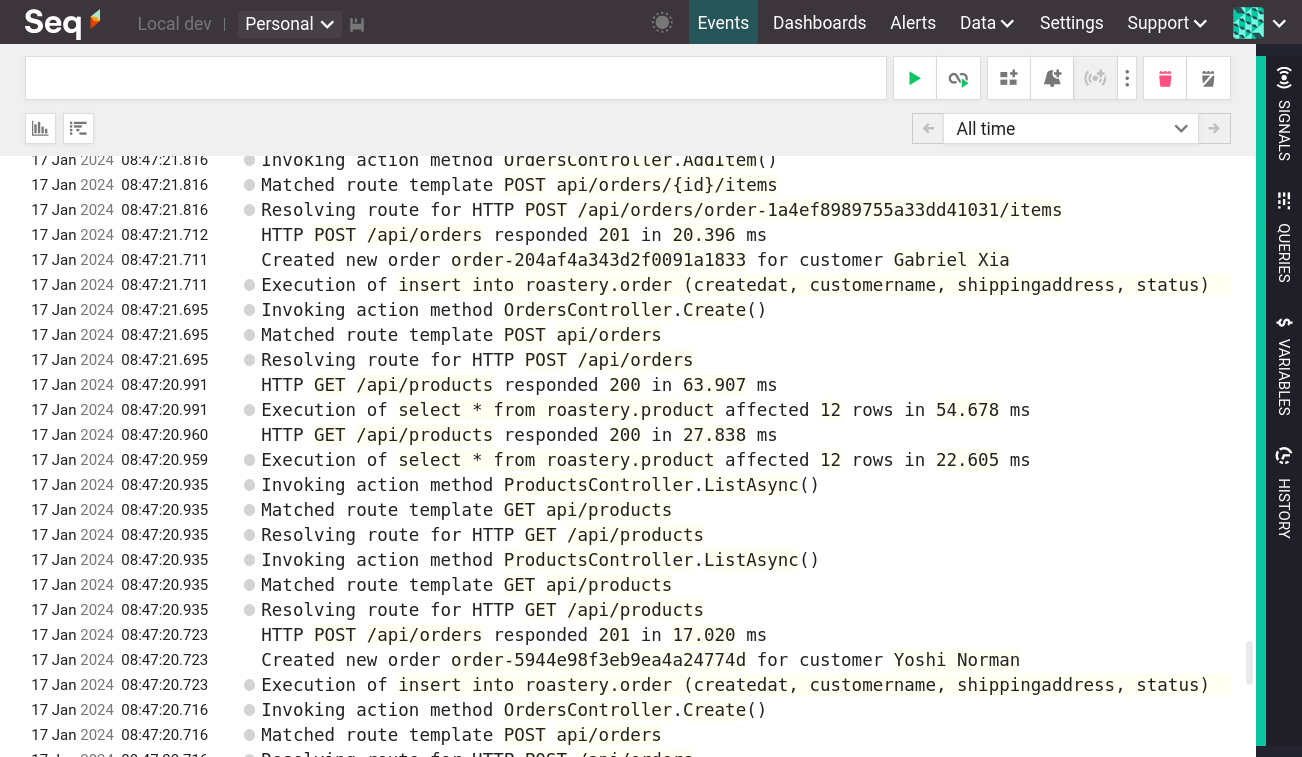Click the add alert bell icon
This screenshot has width=1302, height=757.
click(x=1052, y=78)
